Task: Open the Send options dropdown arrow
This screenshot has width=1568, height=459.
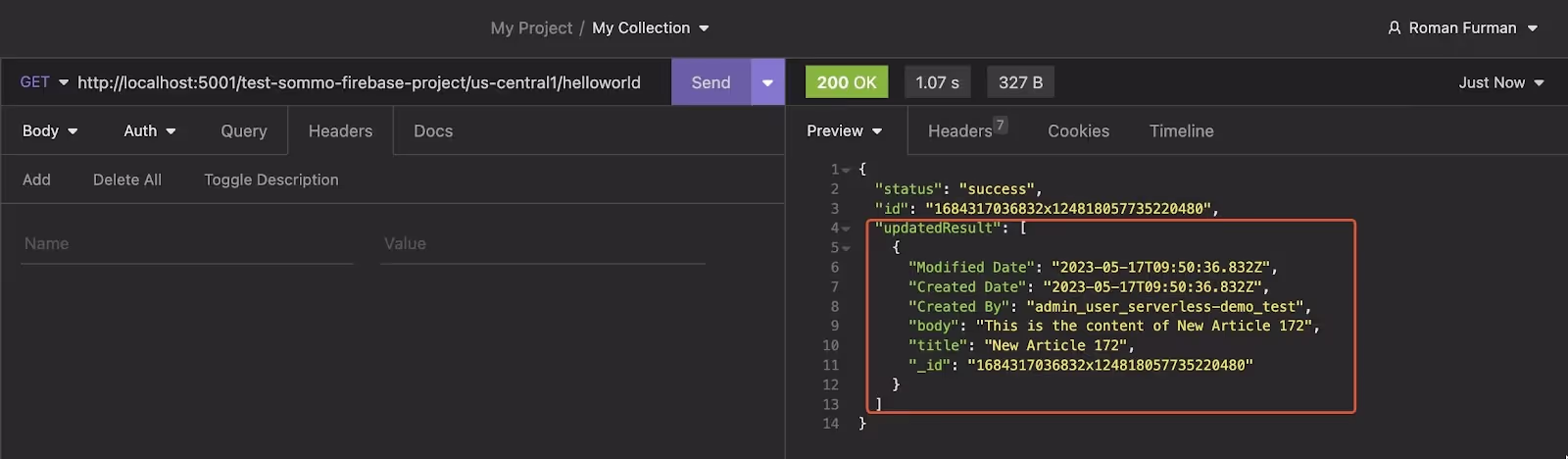Action: [767, 82]
